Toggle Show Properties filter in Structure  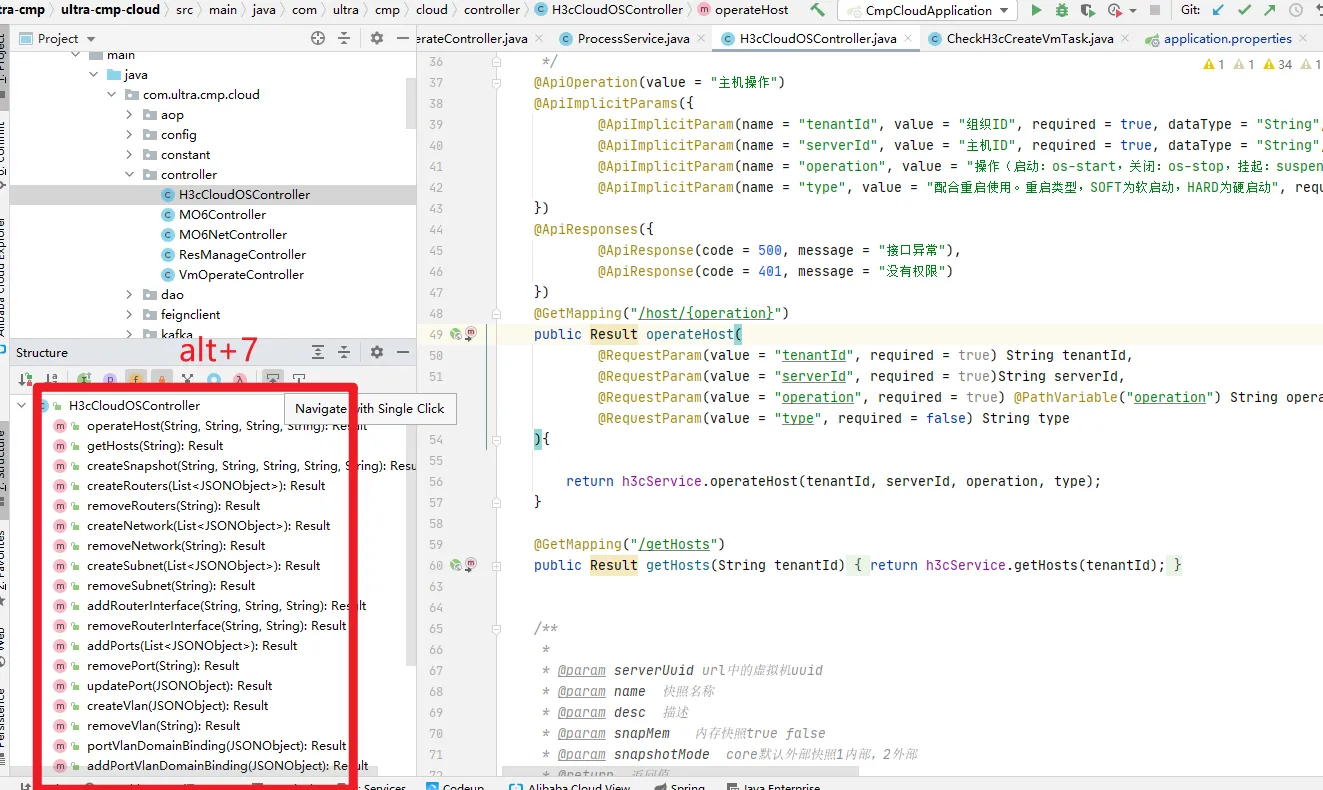point(110,379)
